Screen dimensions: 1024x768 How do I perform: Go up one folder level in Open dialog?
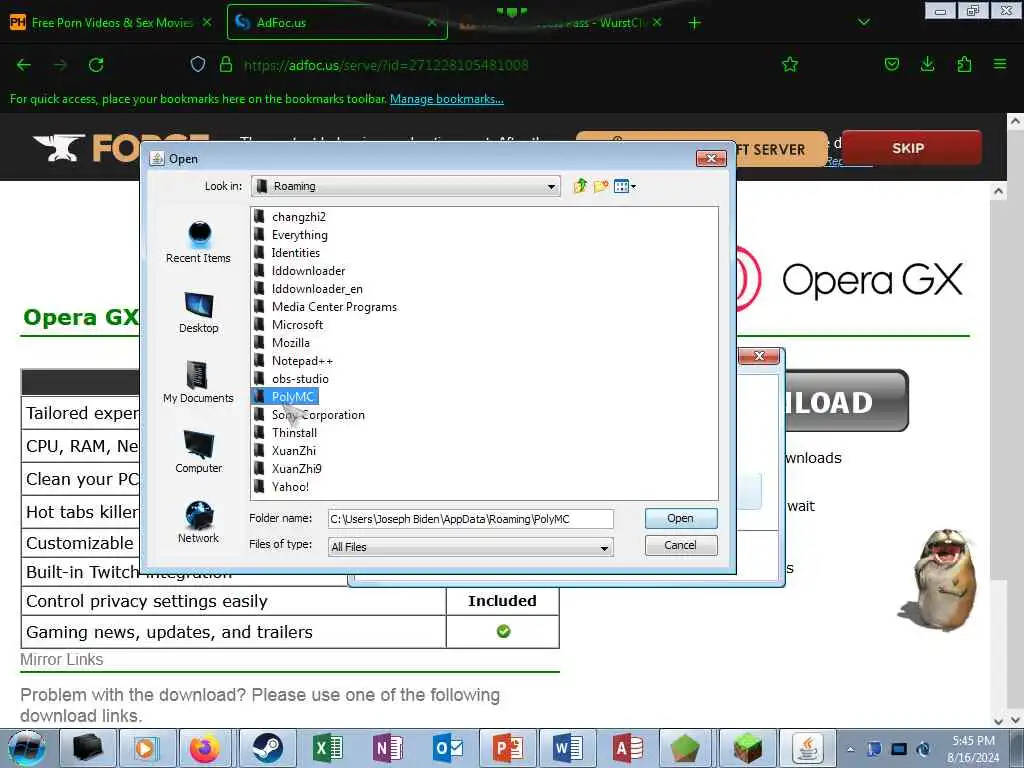[x=580, y=186]
